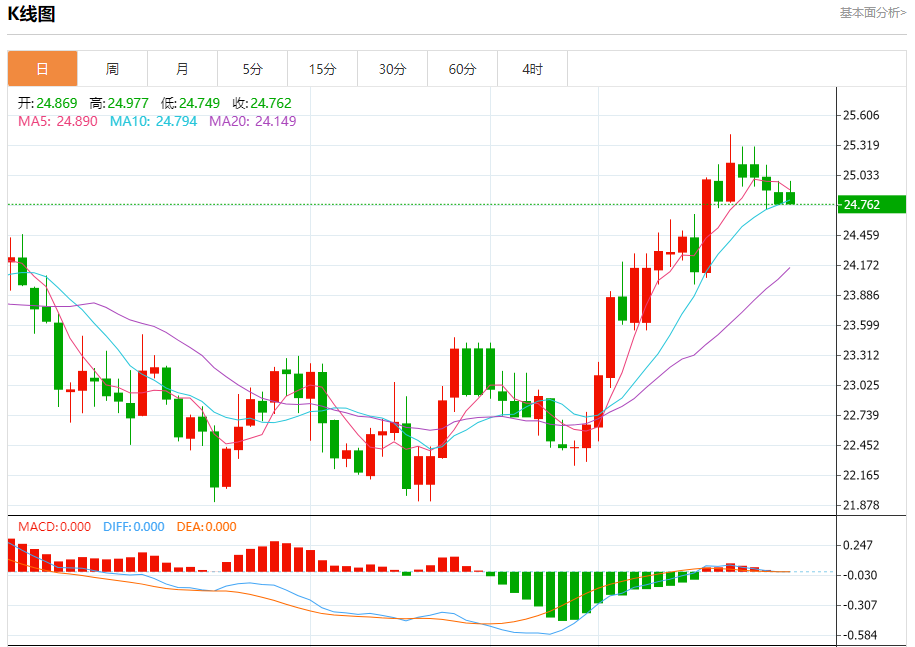The height and width of the screenshot is (647, 915).
Task: Click the MA20 24.149 indicator label
Action: (253, 121)
